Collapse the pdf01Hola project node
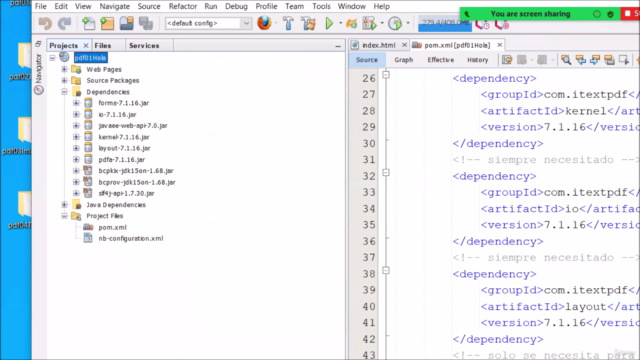Screen dimensions: 640x360 (53, 58)
